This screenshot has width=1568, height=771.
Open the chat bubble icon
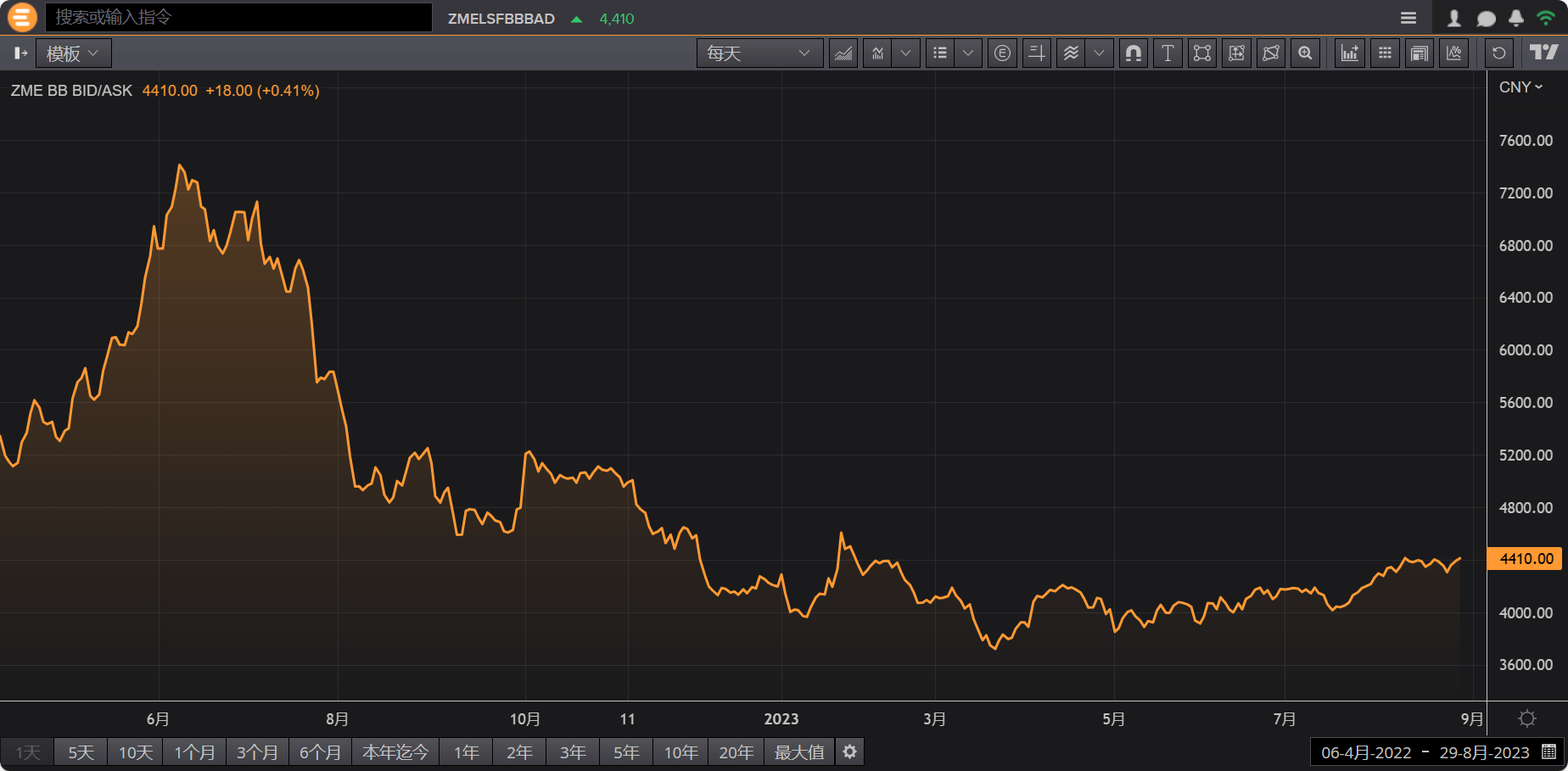pyautogui.click(x=1486, y=18)
